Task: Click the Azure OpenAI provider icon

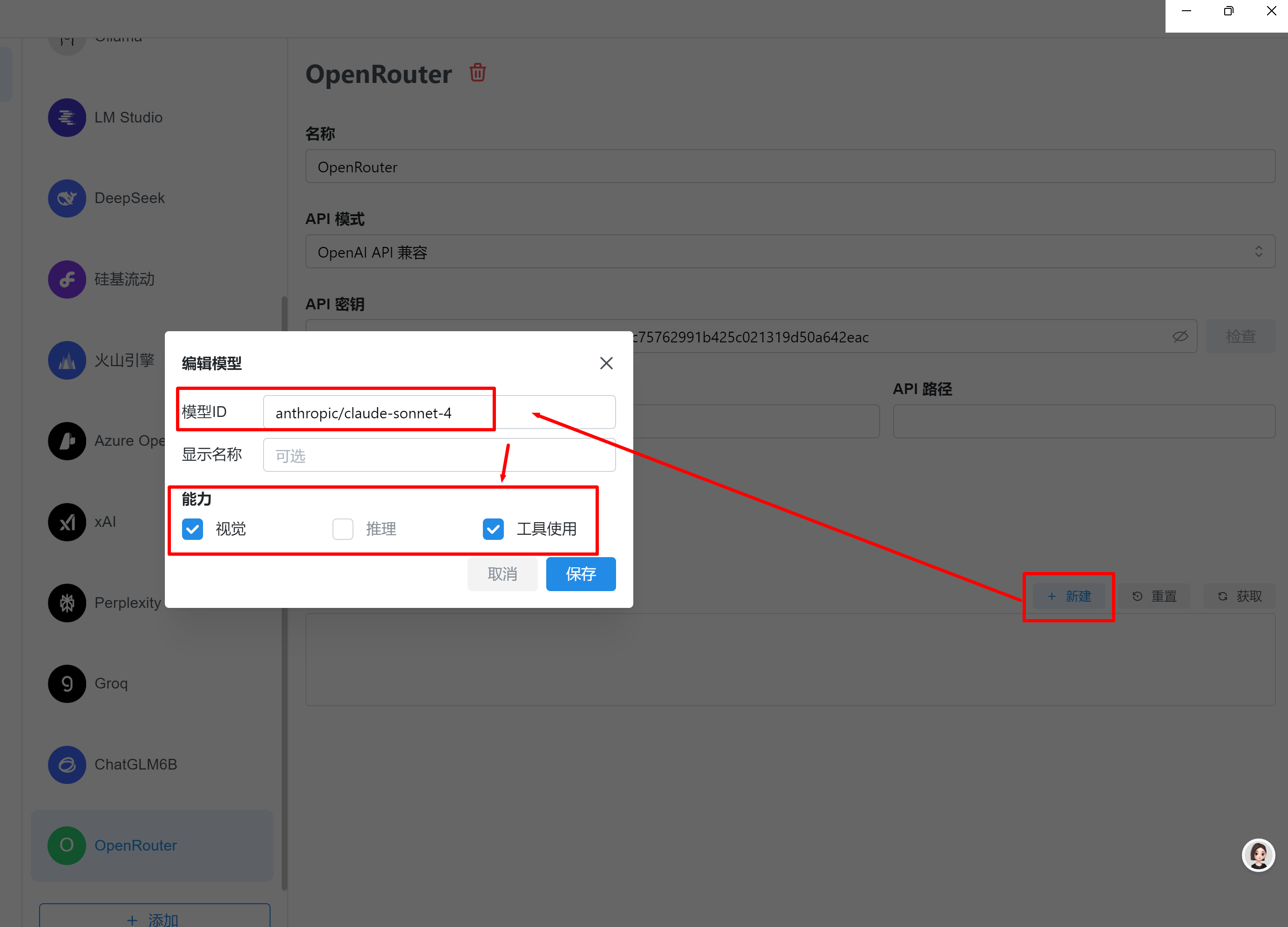Action: [67, 441]
